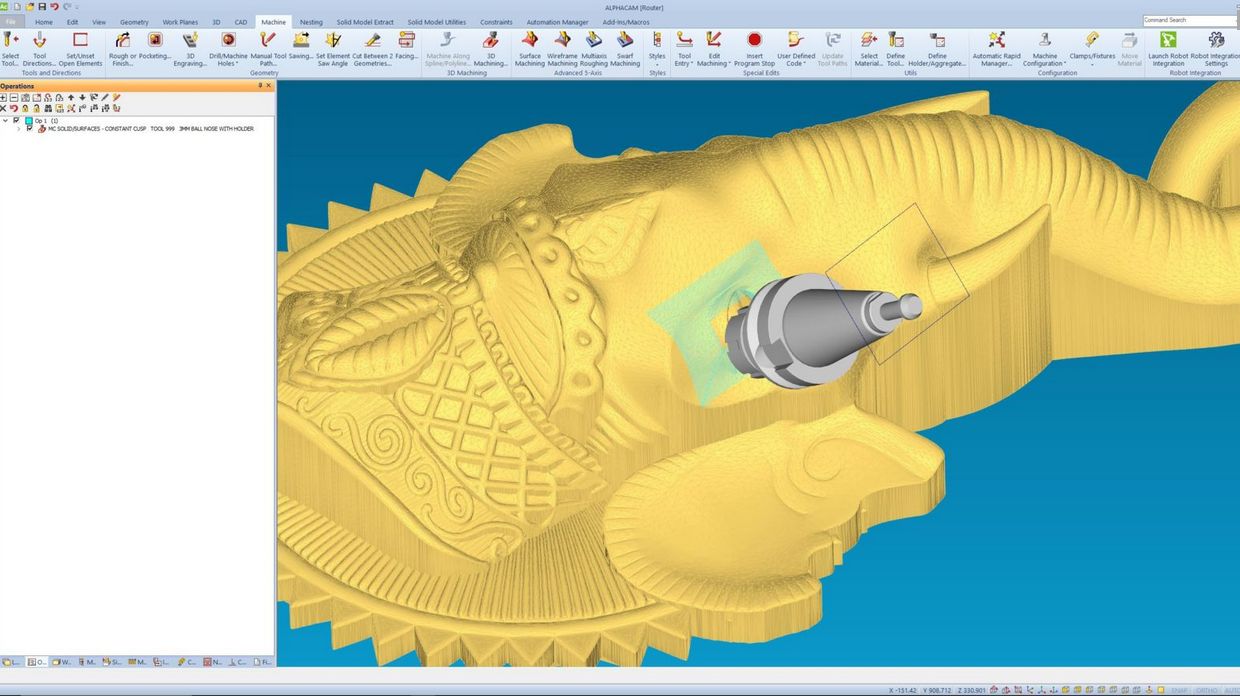This screenshot has height=696, width=1240.
Task: Expand the MC Solid/Surfaces Constant Cusp operation
Action: (19, 129)
